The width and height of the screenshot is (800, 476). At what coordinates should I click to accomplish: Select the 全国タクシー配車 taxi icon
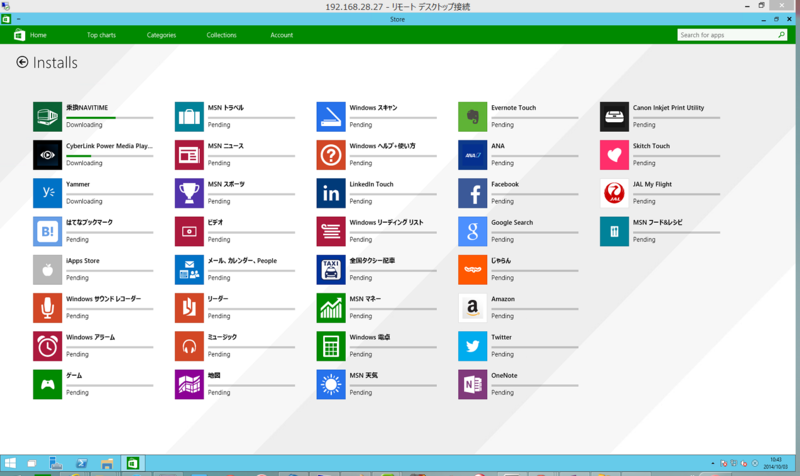point(331,270)
